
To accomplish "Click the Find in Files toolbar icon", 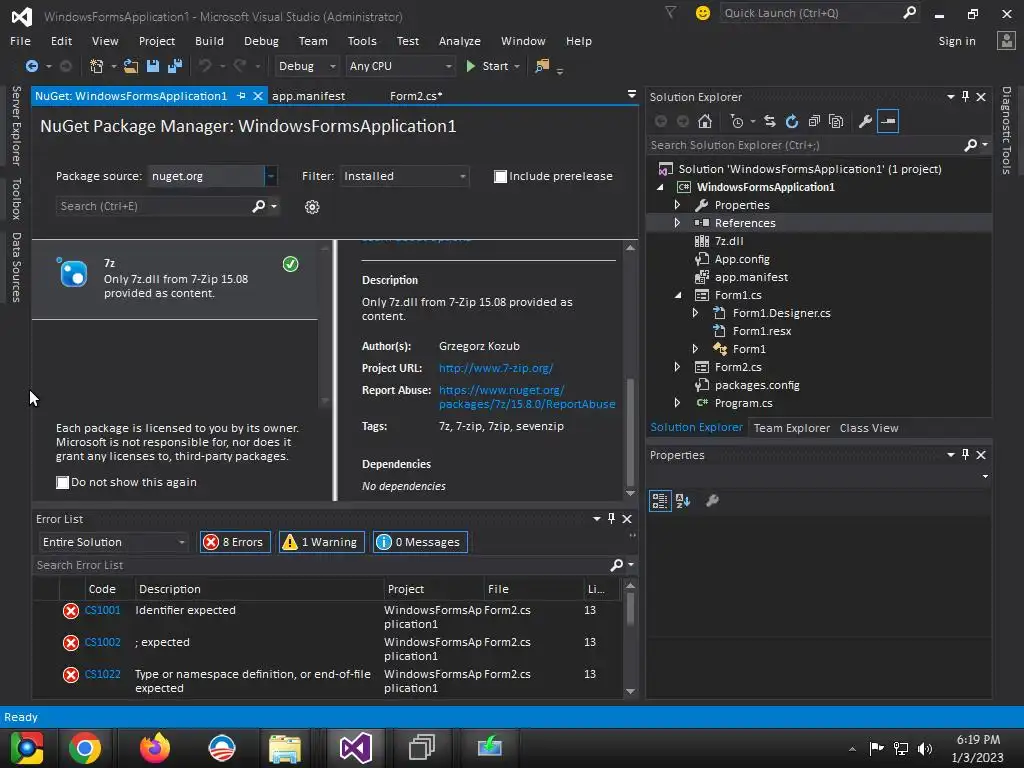I will (x=542, y=66).
